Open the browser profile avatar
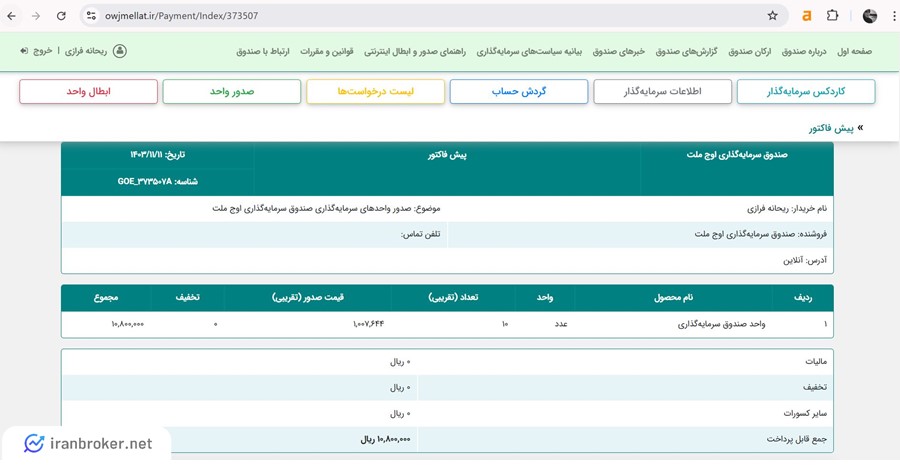The height and width of the screenshot is (470, 900). click(x=870, y=16)
